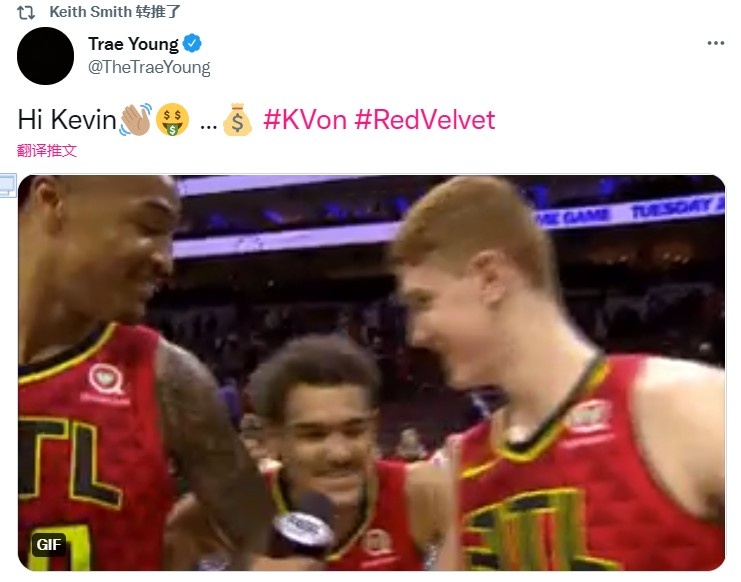741x582 pixels.
Task: Open the more options ellipsis menu
Action: coord(715,43)
